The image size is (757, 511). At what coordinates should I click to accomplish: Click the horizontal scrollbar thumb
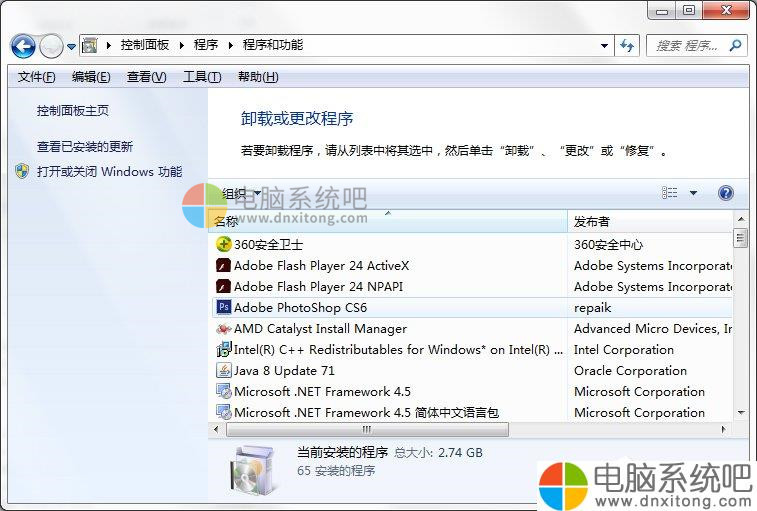point(367,429)
